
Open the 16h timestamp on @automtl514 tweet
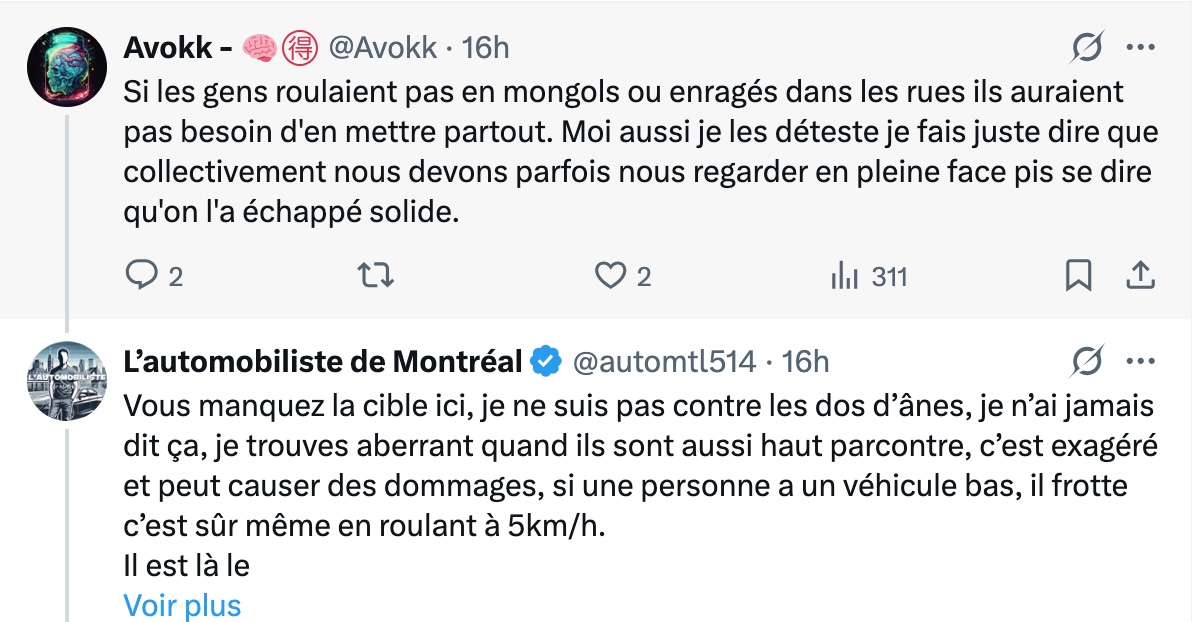click(805, 362)
